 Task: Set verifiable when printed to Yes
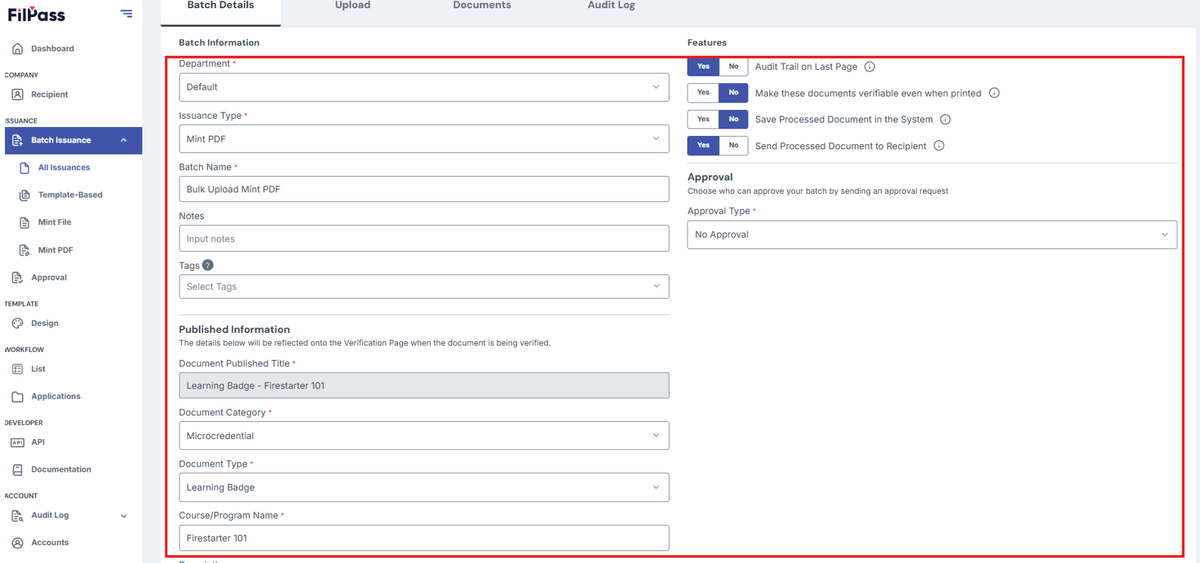703,93
